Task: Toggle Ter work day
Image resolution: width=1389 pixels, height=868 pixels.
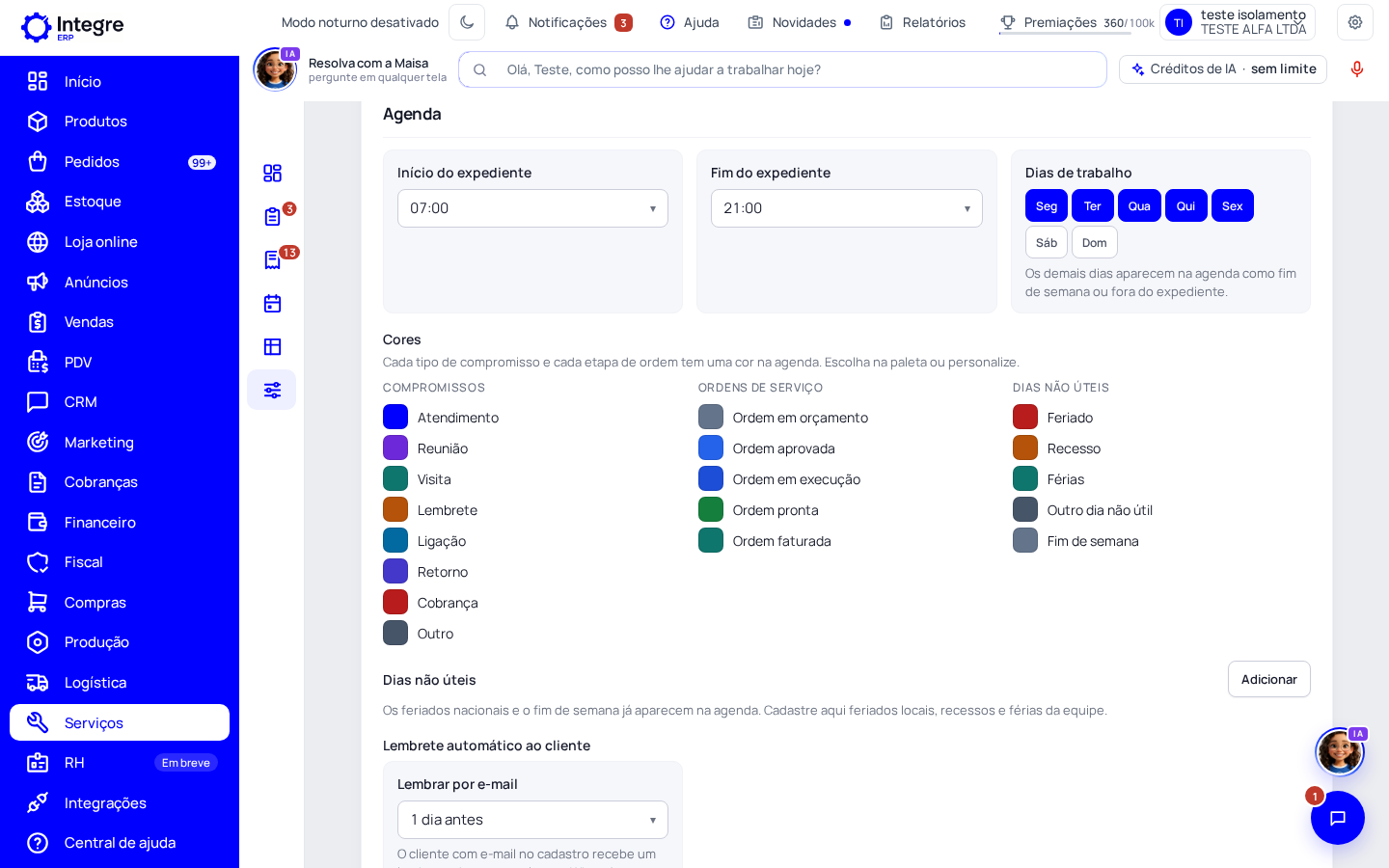Action: (1093, 206)
